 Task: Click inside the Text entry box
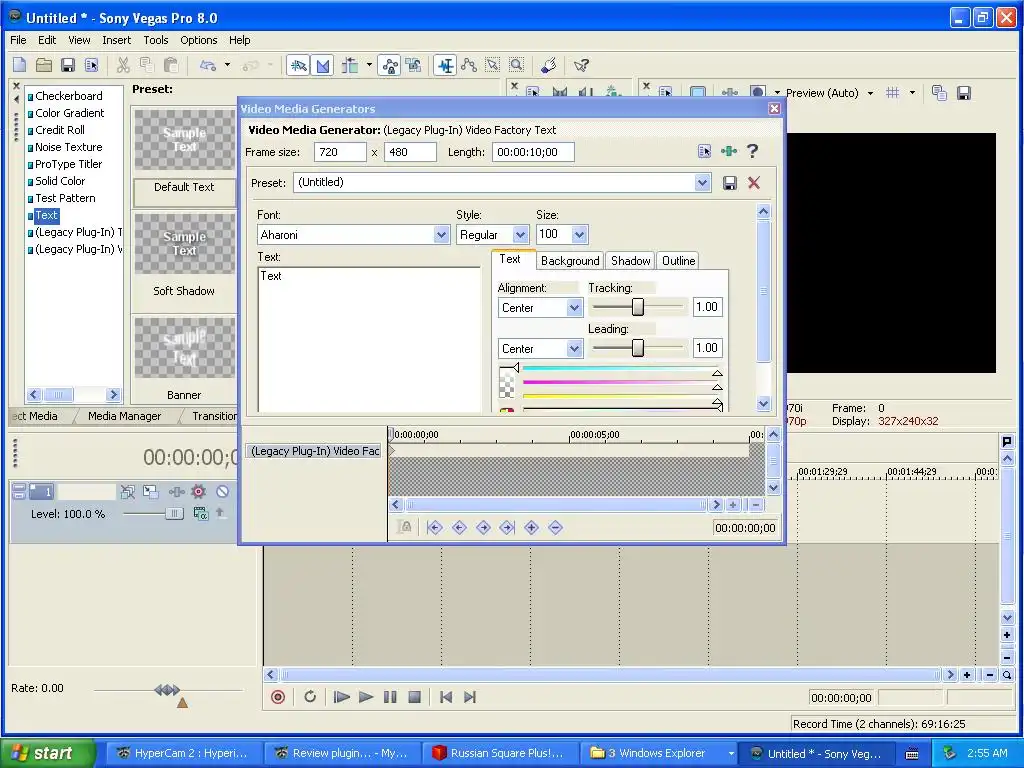click(370, 340)
